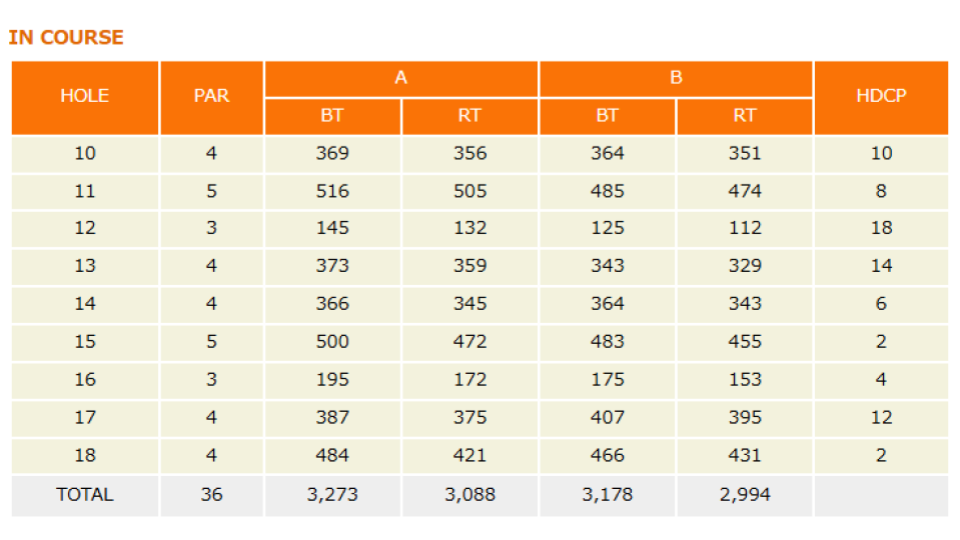
Task: Select the 153 cell in hole 16 row
Action: pos(745,380)
